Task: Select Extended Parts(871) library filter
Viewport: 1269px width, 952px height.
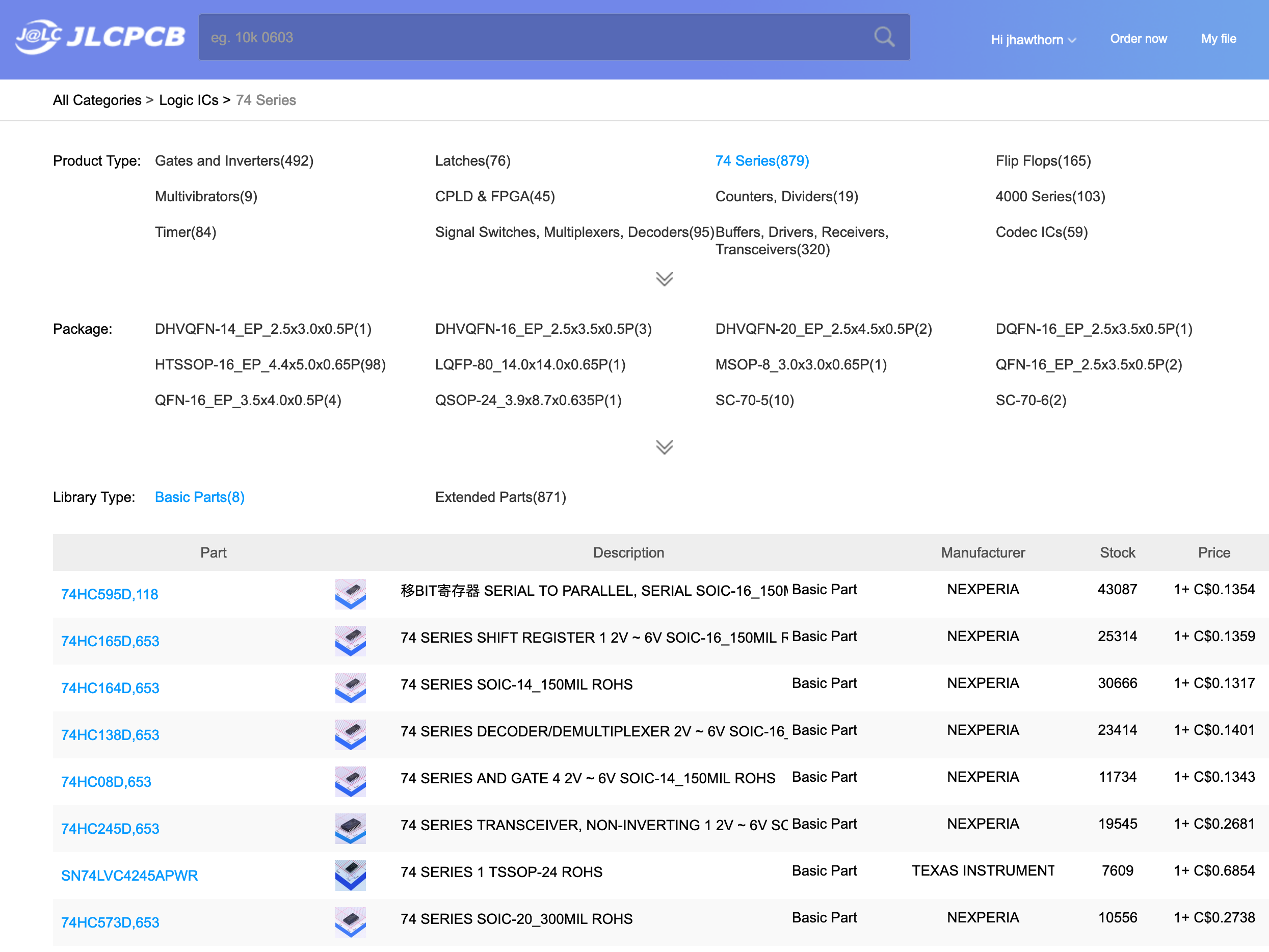Action: 500,497
